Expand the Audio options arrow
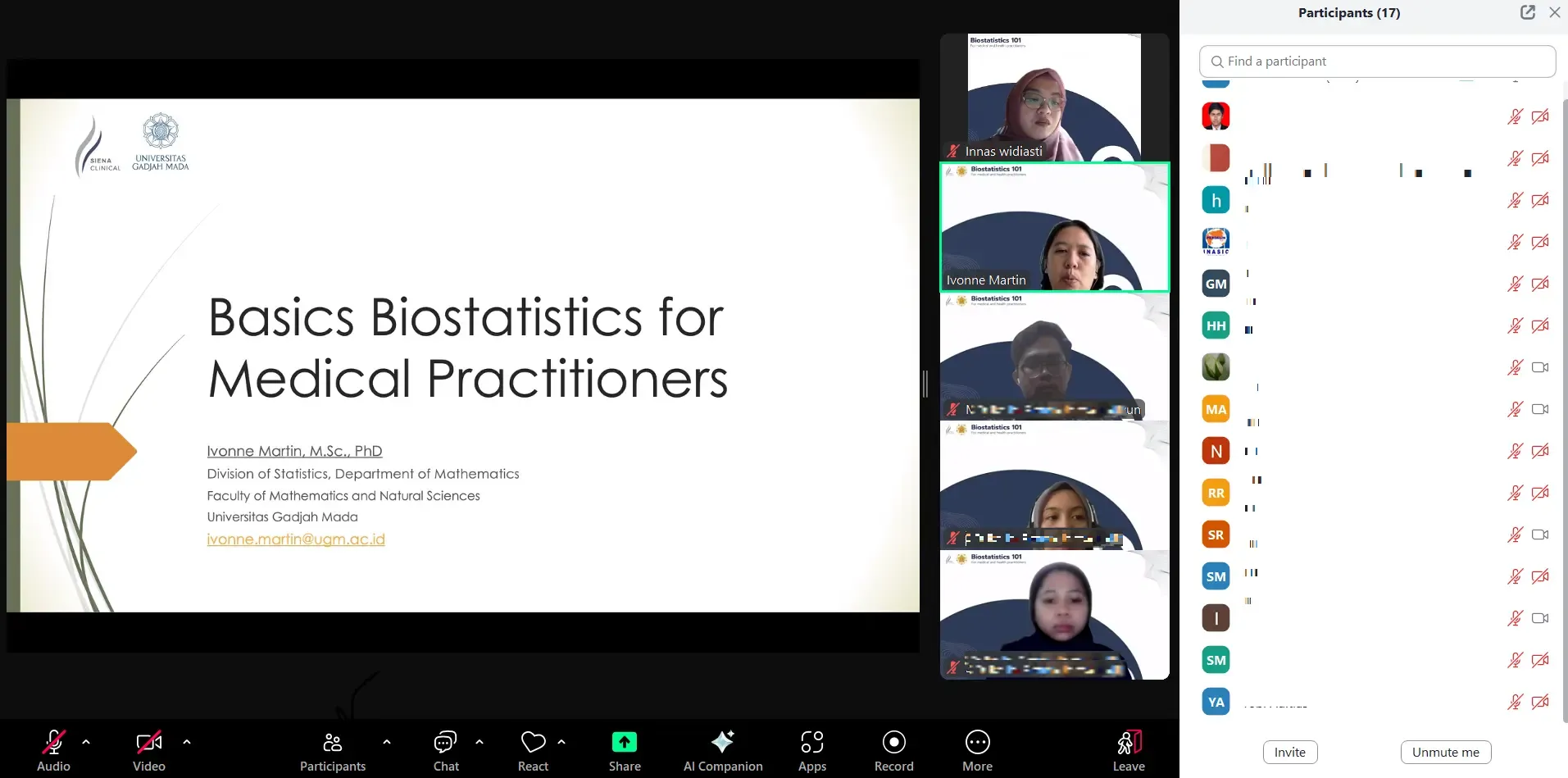This screenshot has height=778, width=1568. pyautogui.click(x=86, y=742)
